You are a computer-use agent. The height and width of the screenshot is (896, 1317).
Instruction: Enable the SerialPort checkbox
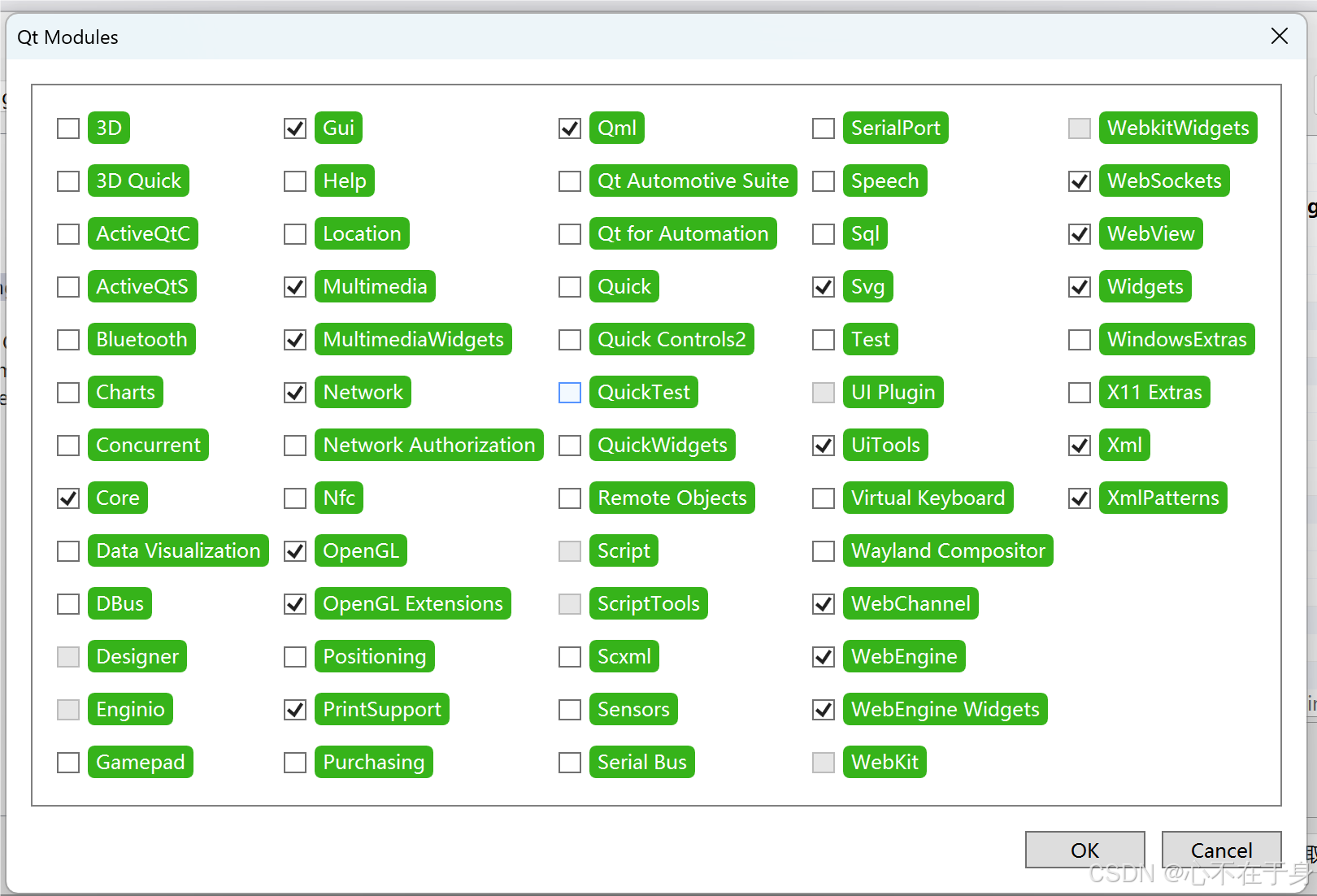pos(824,128)
